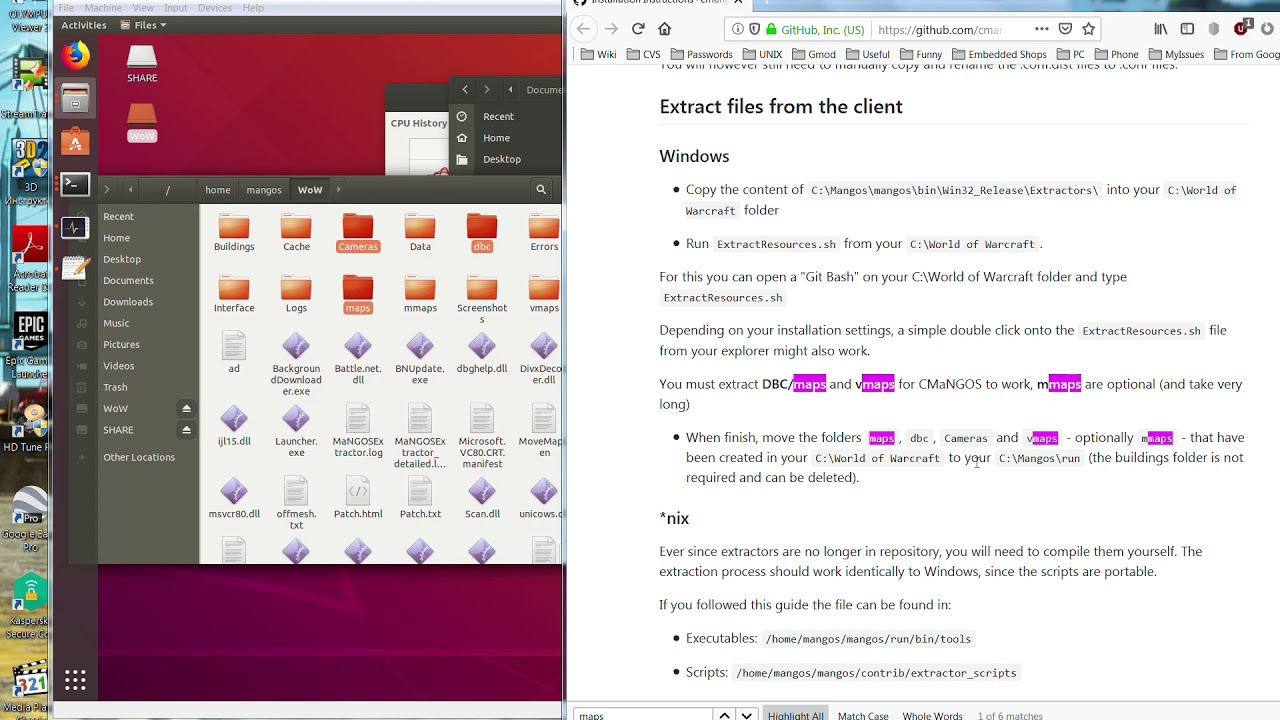Select the Cameras folder
The width and height of the screenshot is (1280, 720).
(358, 233)
